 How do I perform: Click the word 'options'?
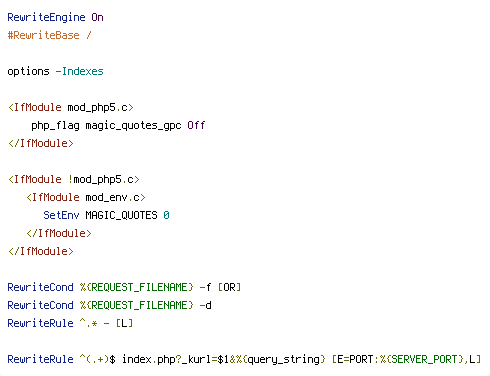click(x=28, y=72)
